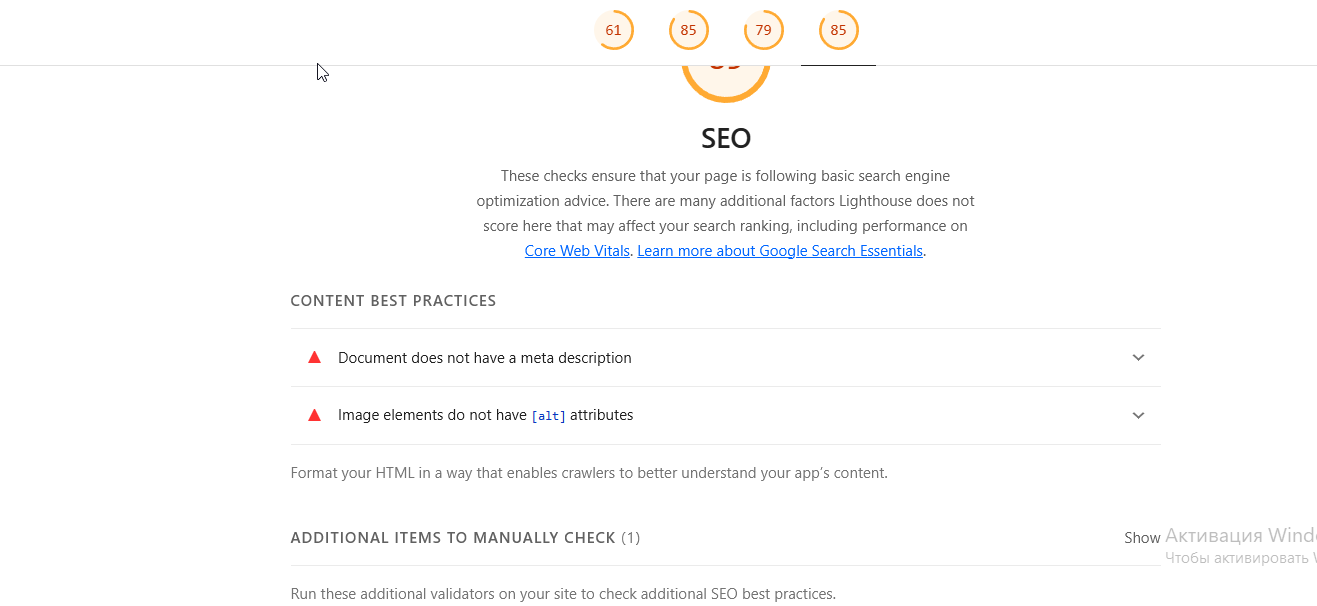Click red warning triangle beside meta description audit
The width and height of the screenshot is (1317, 606).
[x=314, y=357]
